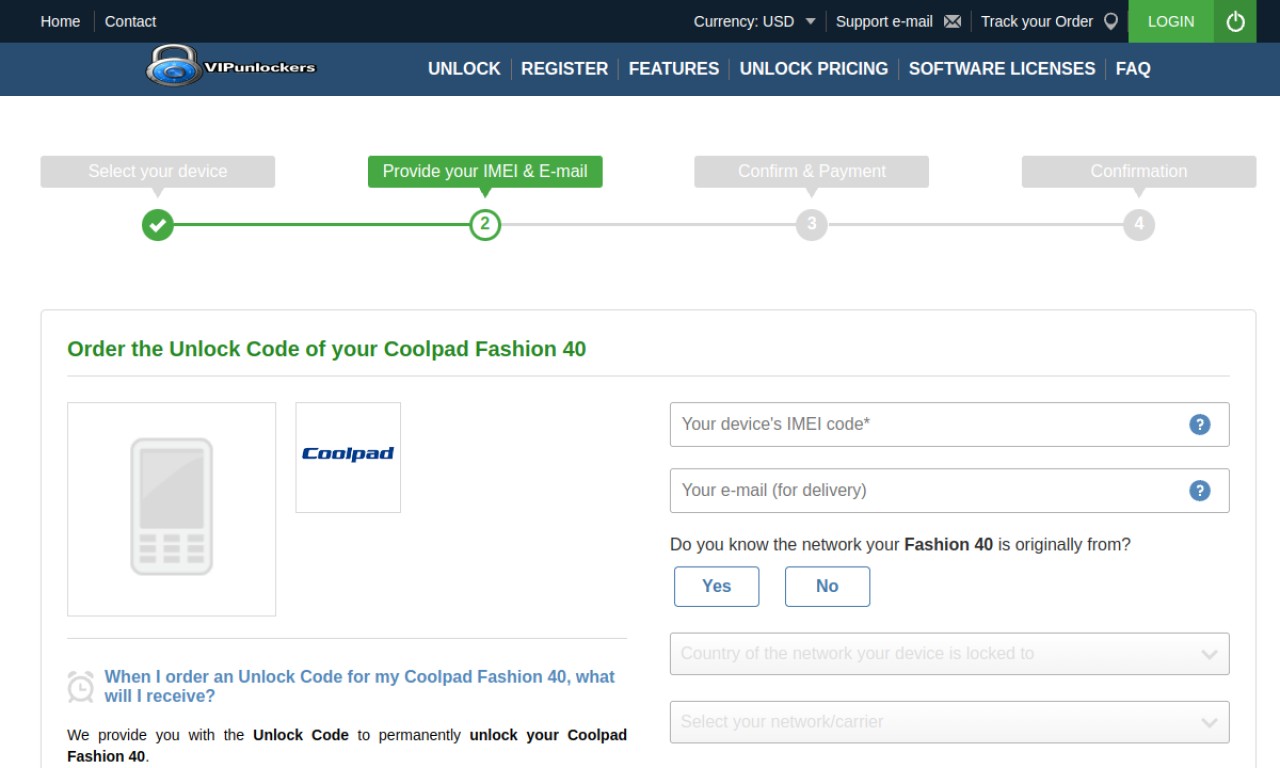Click the green checkmark step 1 circle

pos(157,224)
